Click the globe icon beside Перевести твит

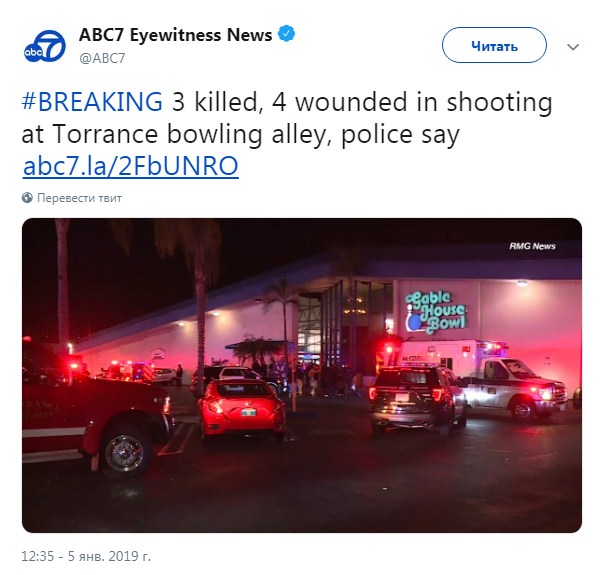click(27, 198)
